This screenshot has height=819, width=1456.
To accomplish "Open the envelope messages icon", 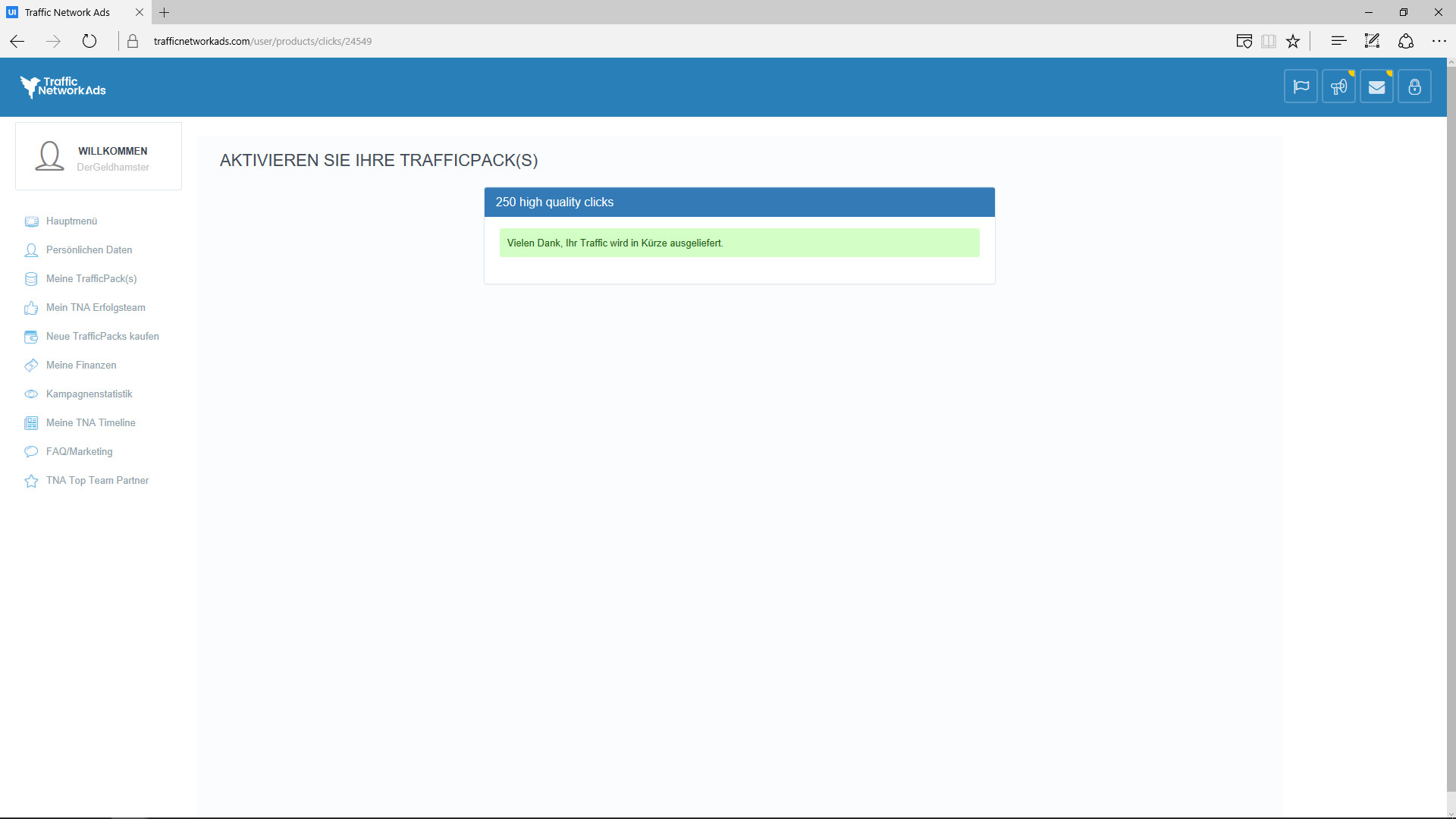I will (1376, 86).
